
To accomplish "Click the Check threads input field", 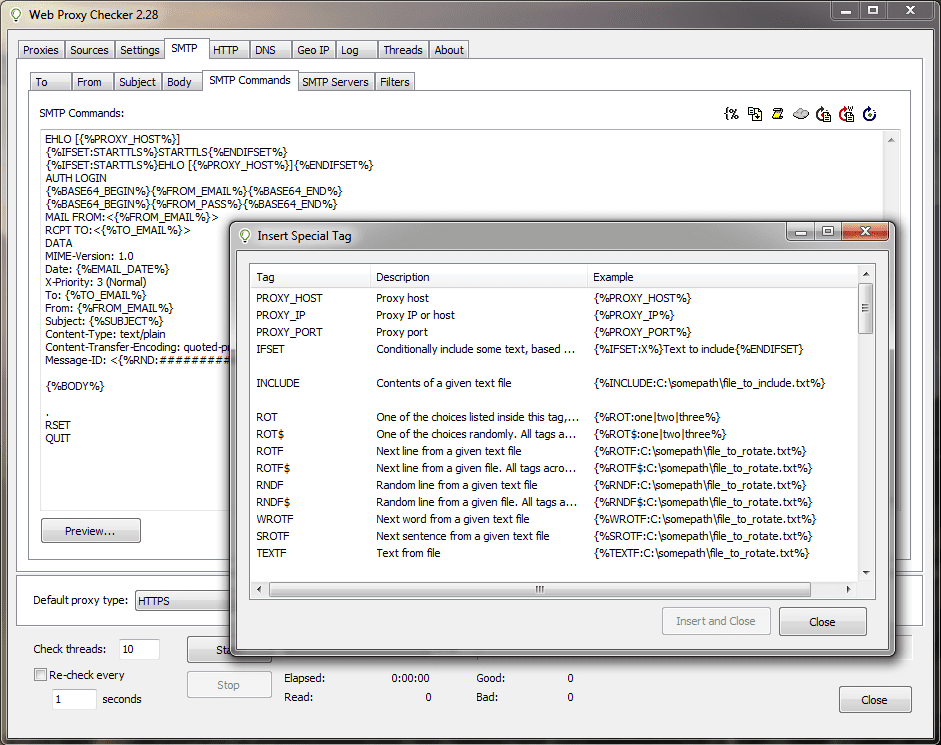I will (139, 649).
